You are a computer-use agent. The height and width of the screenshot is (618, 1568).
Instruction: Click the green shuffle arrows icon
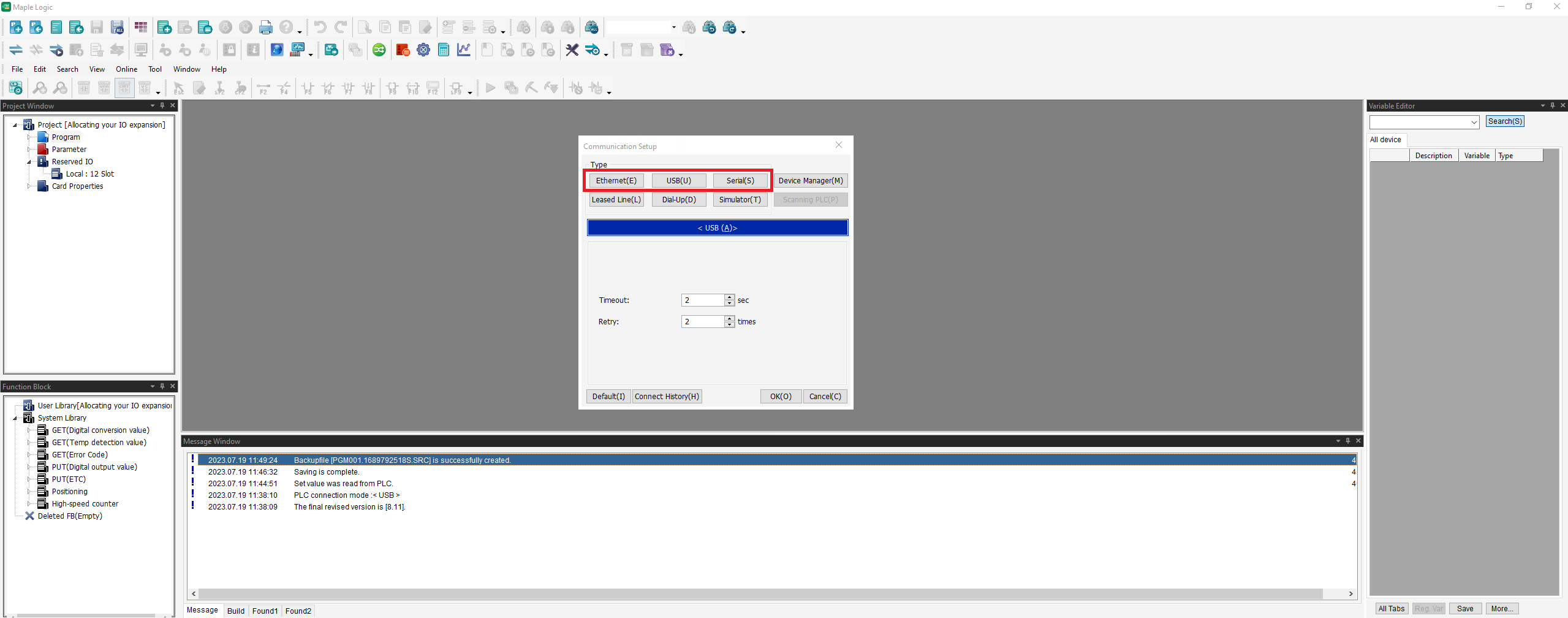[x=379, y=50]
